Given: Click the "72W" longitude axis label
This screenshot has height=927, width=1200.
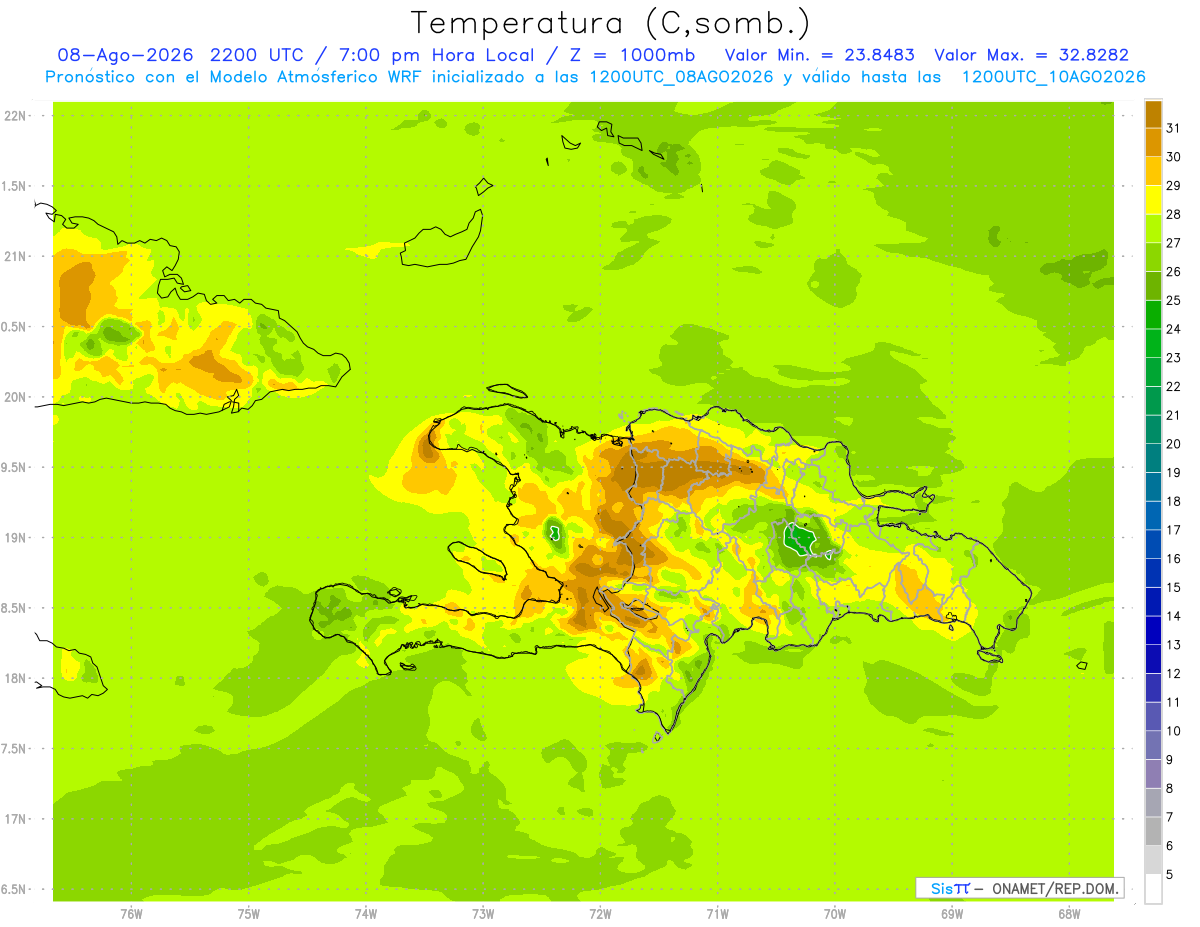Looking at the screenshot, I should [x=600, y=914].
